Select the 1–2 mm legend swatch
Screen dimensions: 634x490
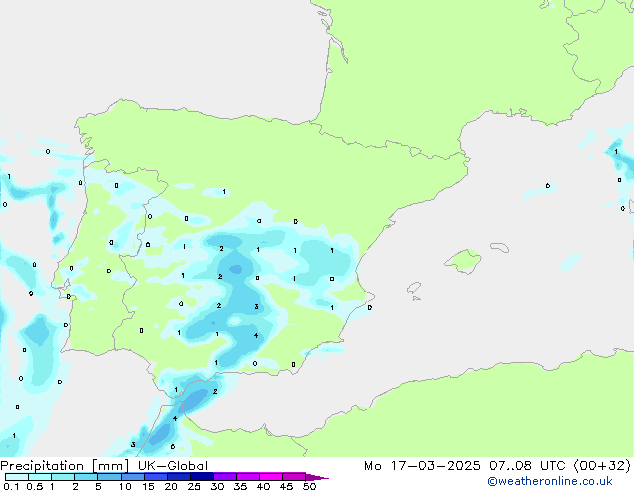coord(63,477)
